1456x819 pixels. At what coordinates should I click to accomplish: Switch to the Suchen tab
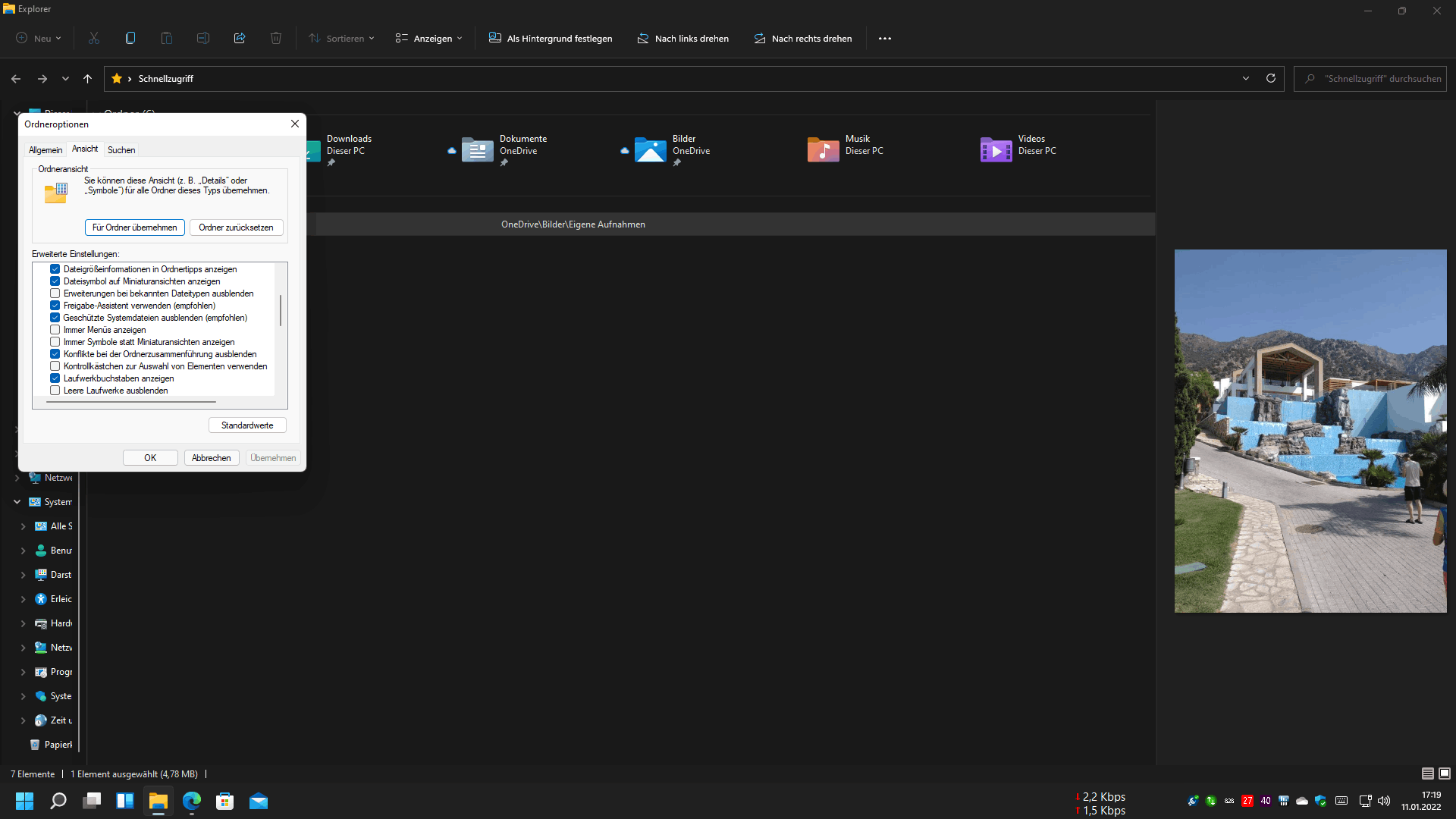(121, 150)
